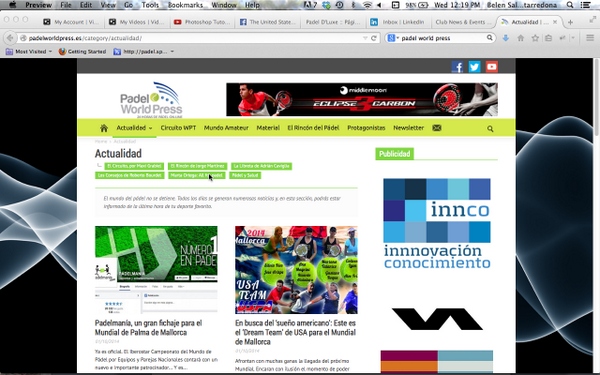Open the Tools menu
Viewport: 600px width, 375px height.
[x=150, y=5]
